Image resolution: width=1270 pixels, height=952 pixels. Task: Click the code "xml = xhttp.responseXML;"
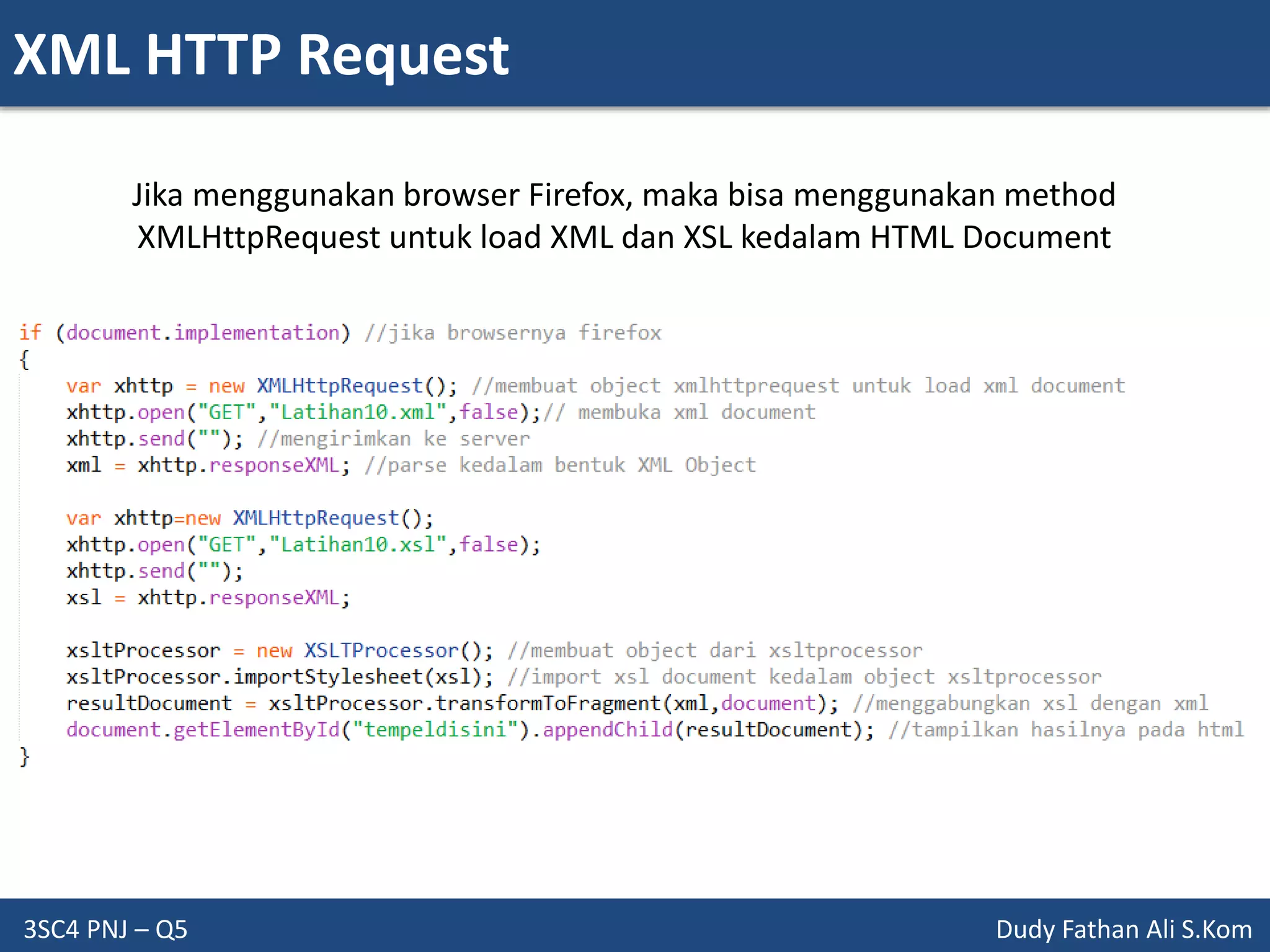click(x=208, y=465)
